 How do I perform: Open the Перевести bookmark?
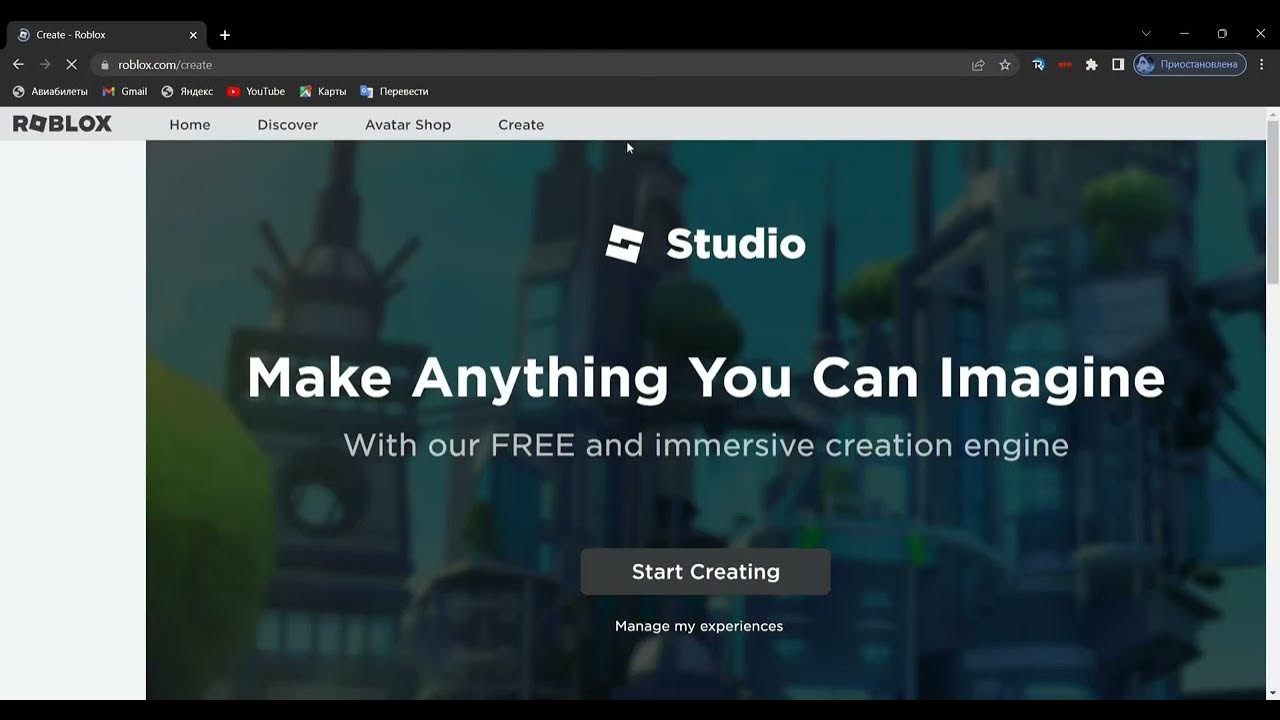(x=394, y=91)
